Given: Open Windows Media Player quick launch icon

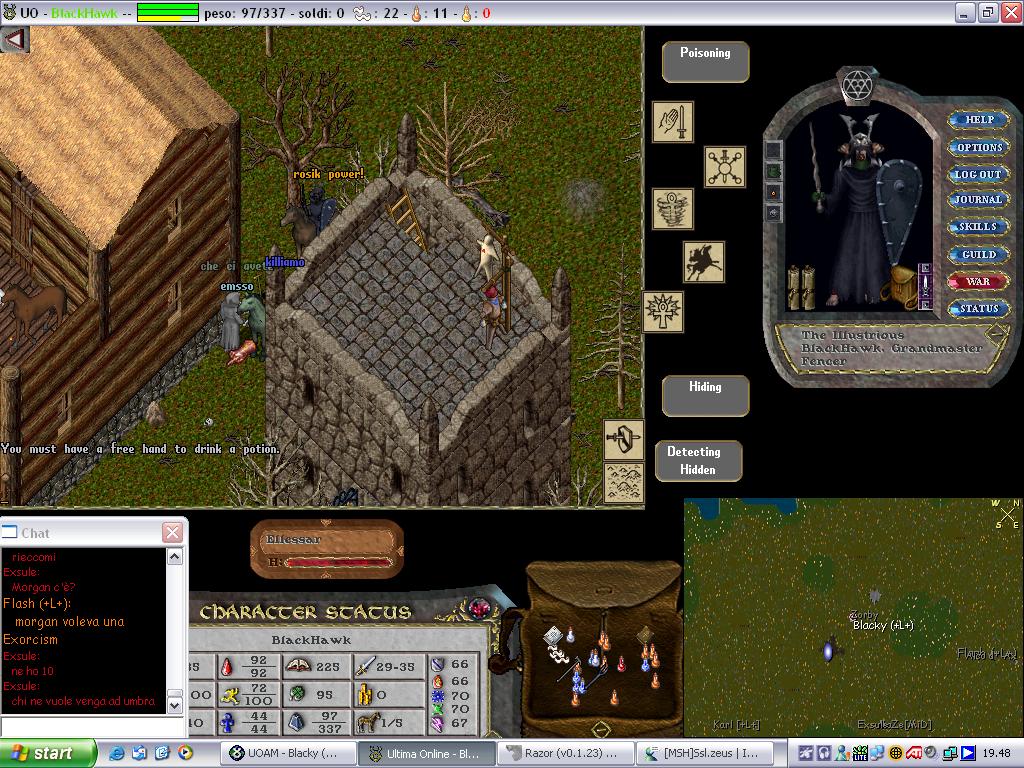Looking at the screenshot, I should (185, 753).
